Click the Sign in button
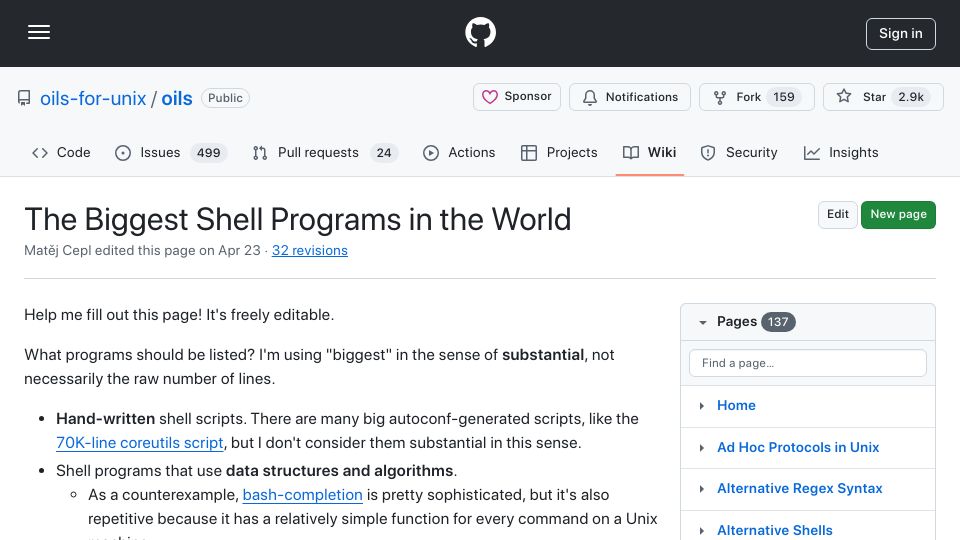This screenshot has height=540, width=960. pos(901,34)
